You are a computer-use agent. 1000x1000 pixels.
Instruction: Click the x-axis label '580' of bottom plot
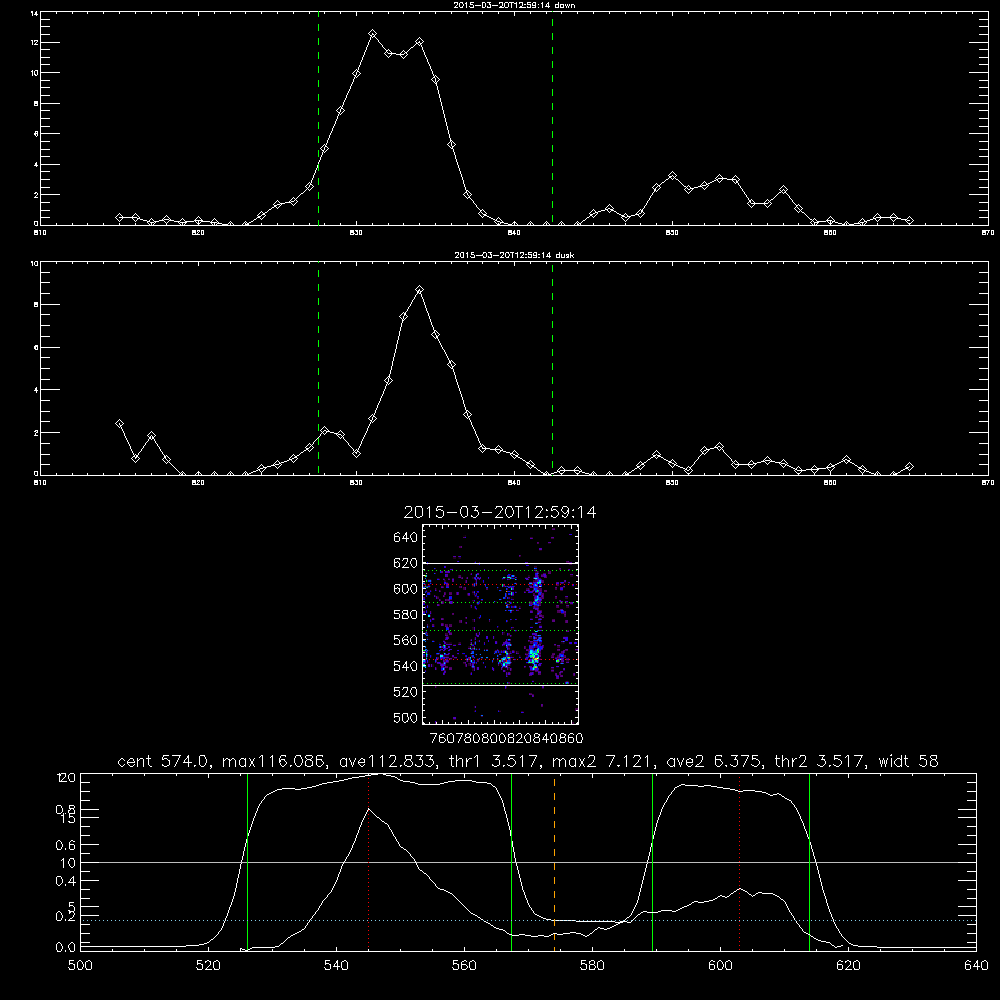[x=592, y=966]
